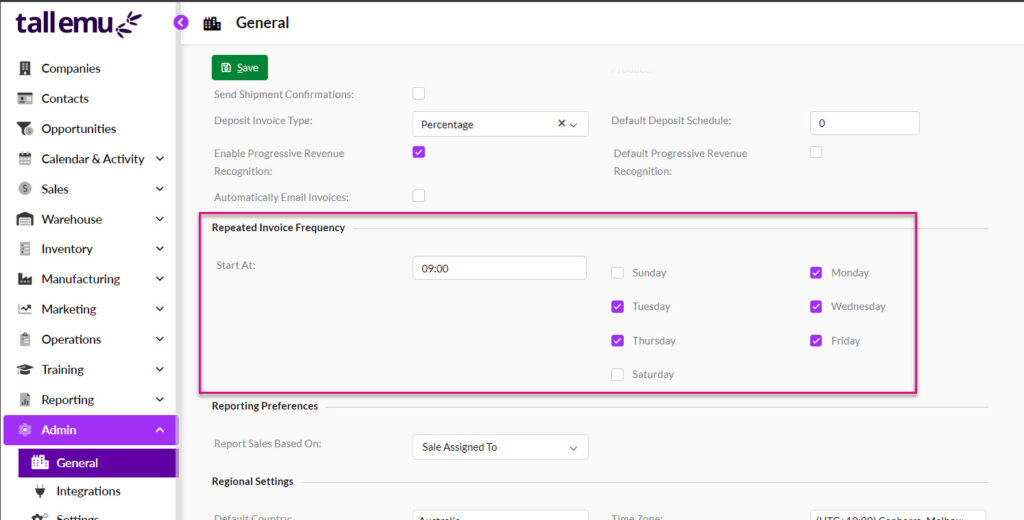Click the tall emu logo

click(x=78, y=24)
